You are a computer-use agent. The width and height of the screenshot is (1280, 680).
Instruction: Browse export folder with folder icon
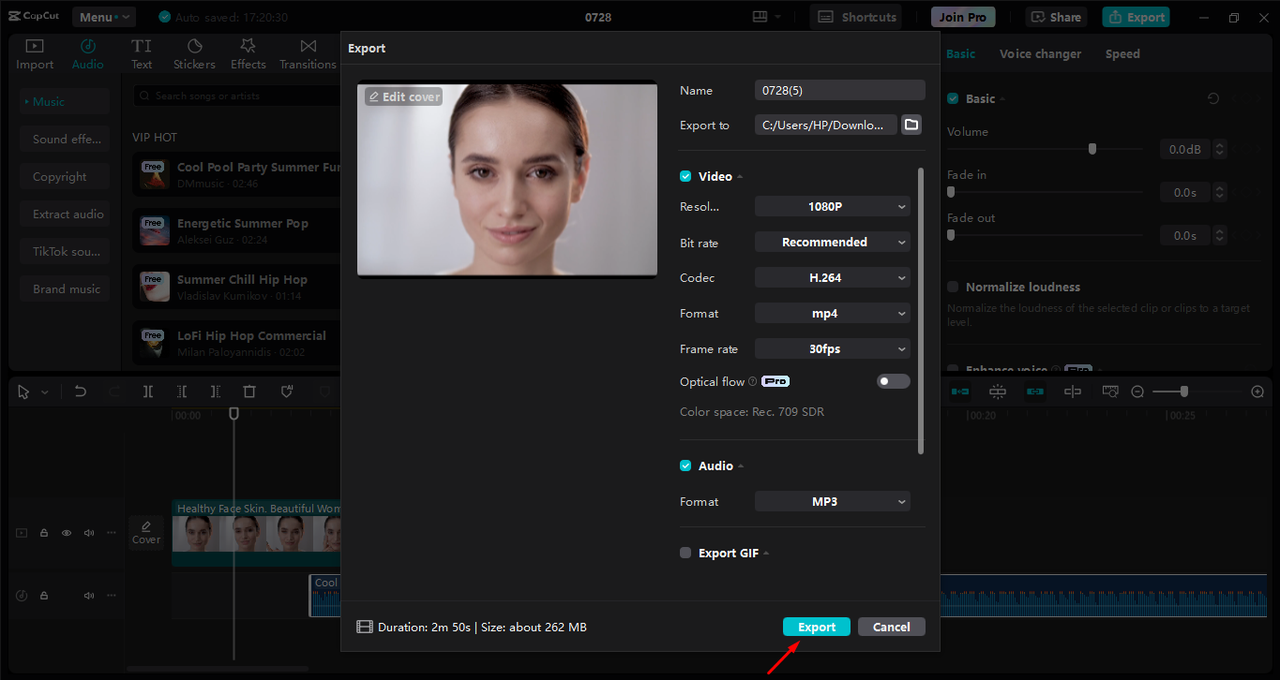[x=911, y=125]
